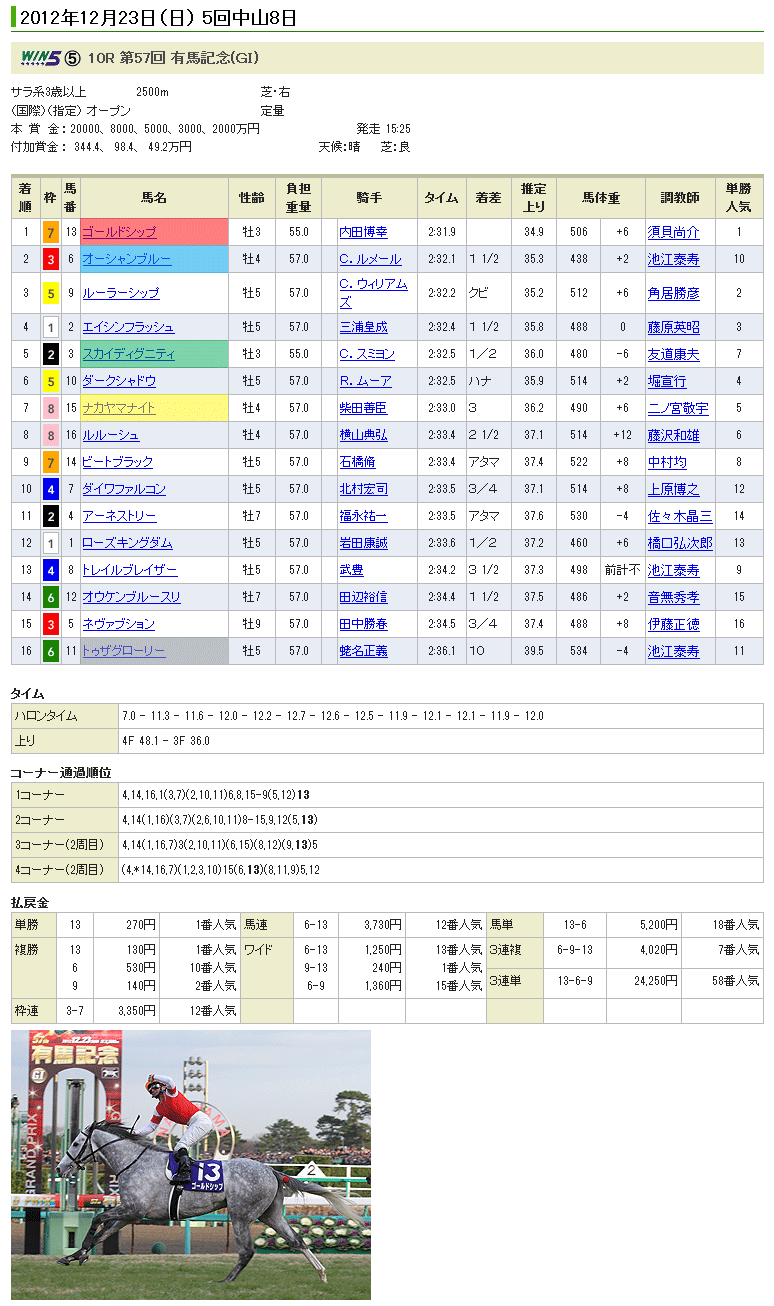Open trainer 上原博之 link
Image resolution: width=774 pixels, height=1306 pixels.
[673, 489]
